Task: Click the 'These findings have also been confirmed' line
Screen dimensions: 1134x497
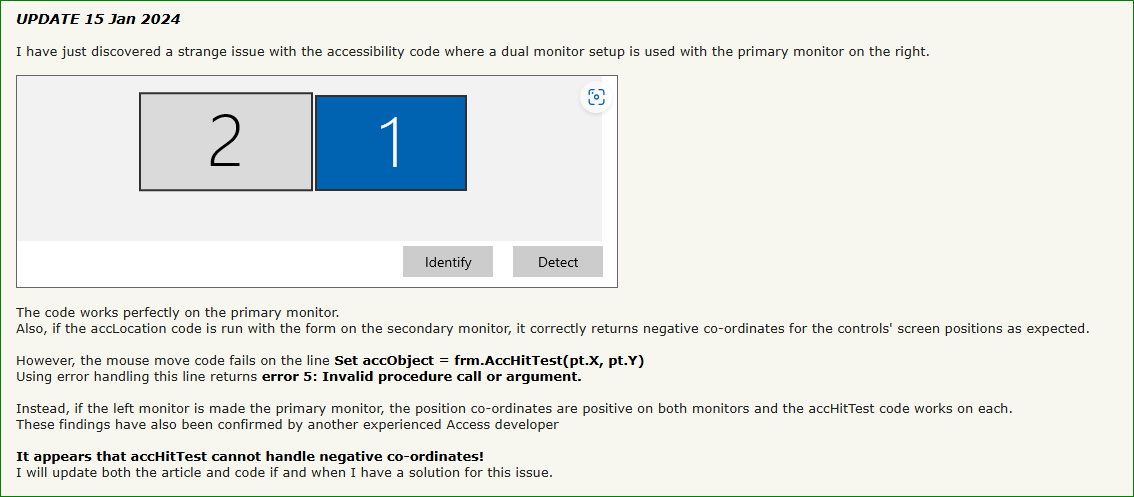Action: click(287, 424)
